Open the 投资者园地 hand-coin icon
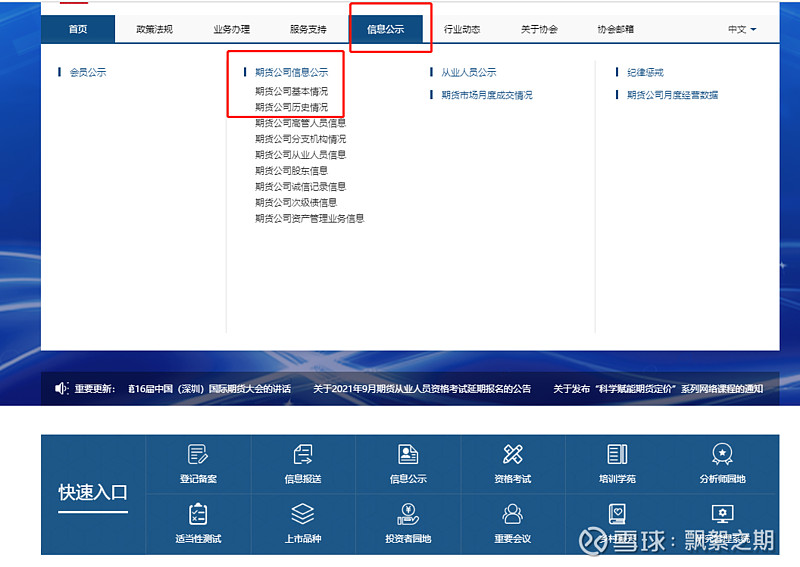800x567 pixels. pyautogui.click(x=408, y=514)
